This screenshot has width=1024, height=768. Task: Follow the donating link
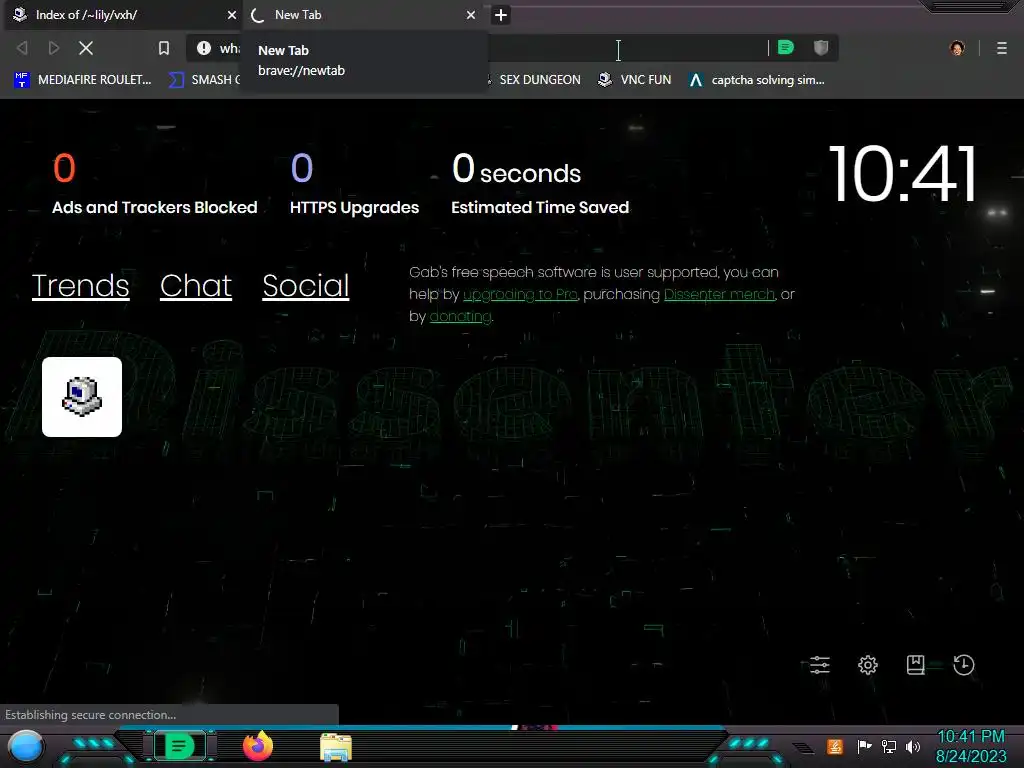tap(460, 316)
